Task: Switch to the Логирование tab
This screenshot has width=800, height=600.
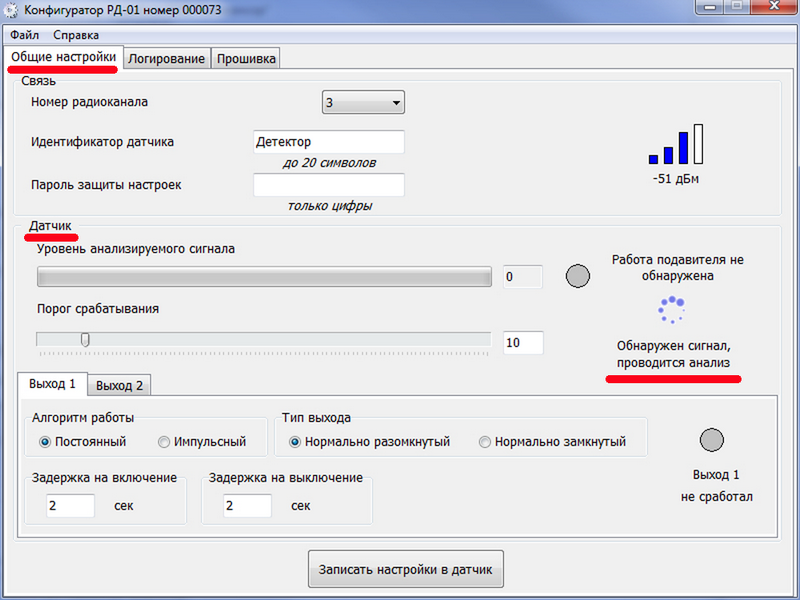Action: pos(166,59)
